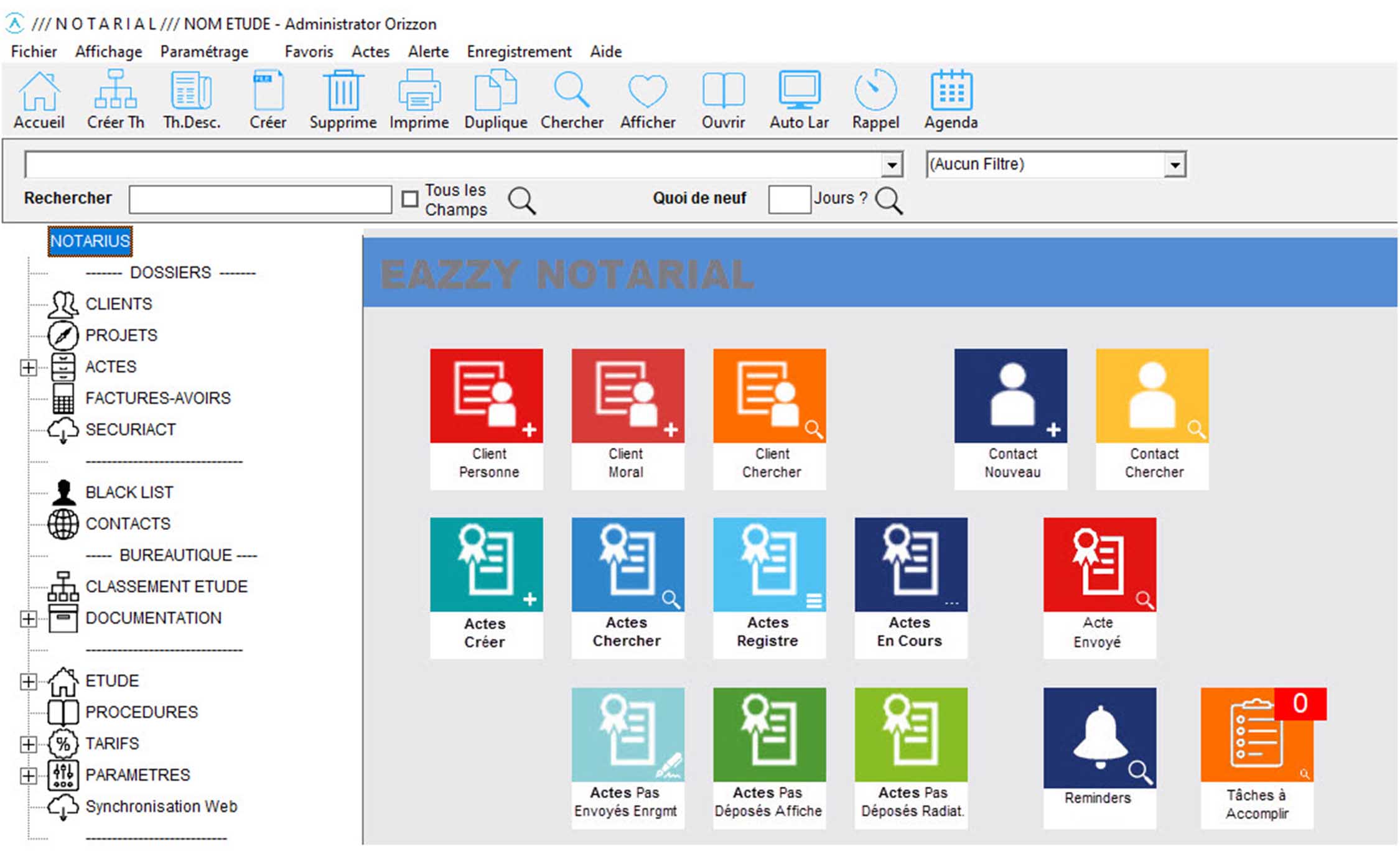1400x854 pixels.
Task: Click the Créer Th toolbar icon
Action: click(x=116, y=100)
